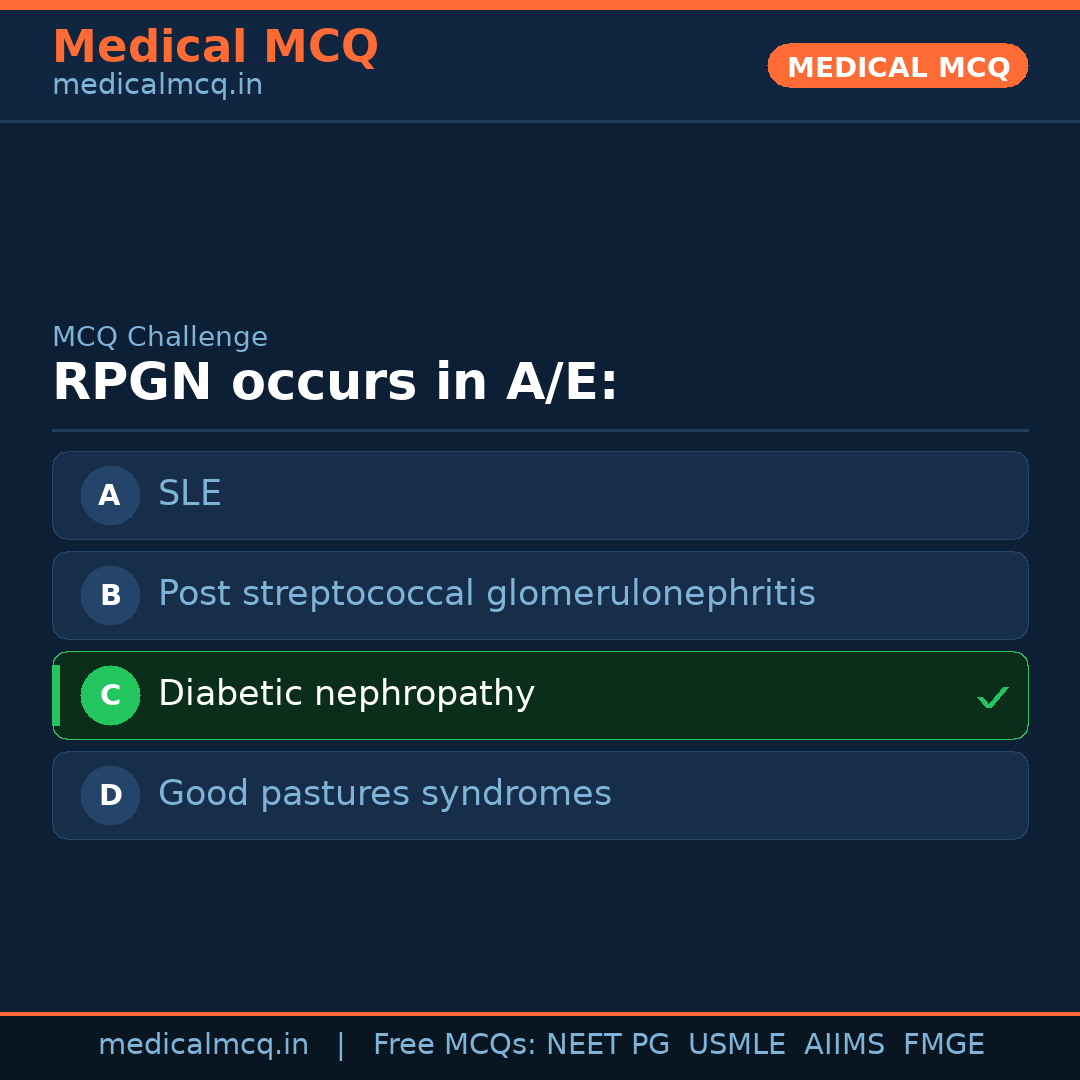This screenshot has height=1080, width=1080.
Task: Click the green letter C circle
Action: (x=110, y=695)
